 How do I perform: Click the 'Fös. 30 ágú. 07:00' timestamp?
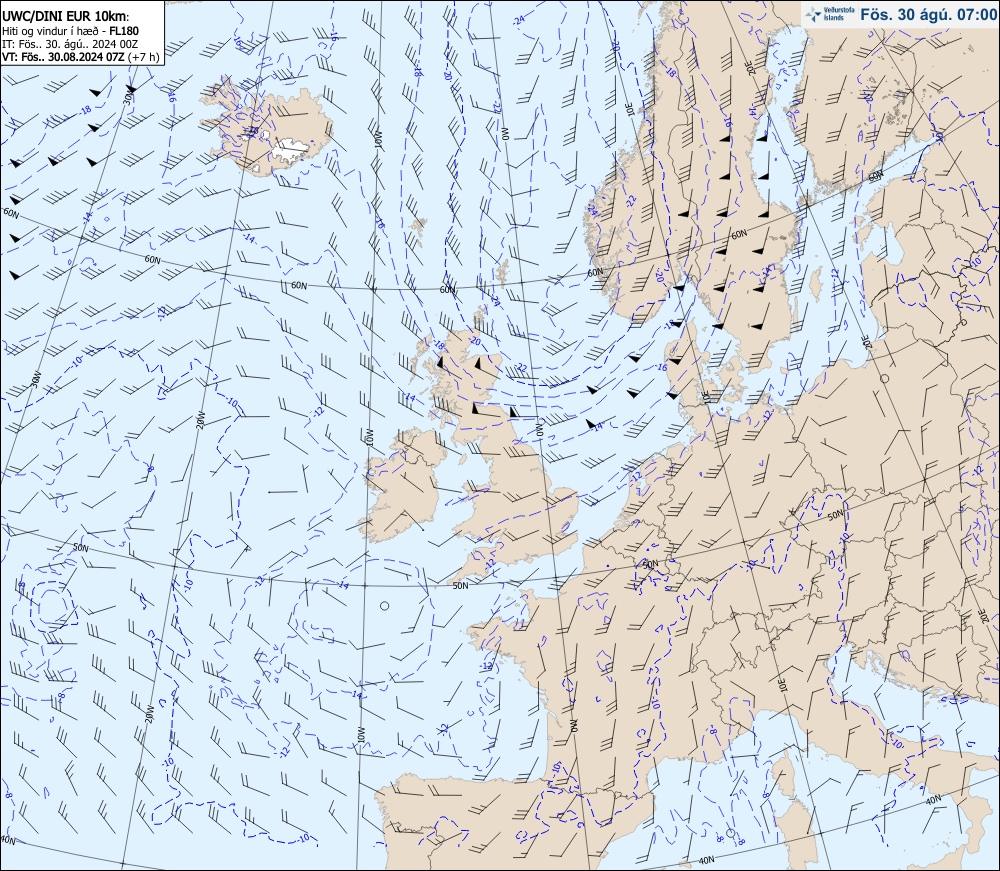927,14
